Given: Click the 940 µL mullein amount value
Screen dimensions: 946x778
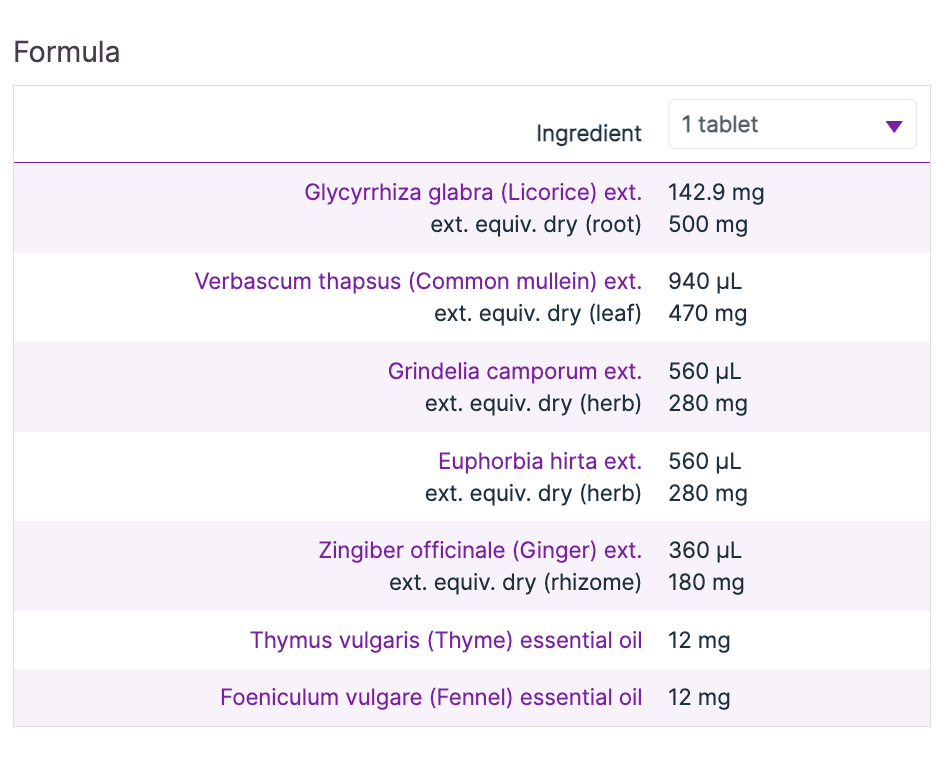Looking at the screenshot, I should [x=705, y=281].
